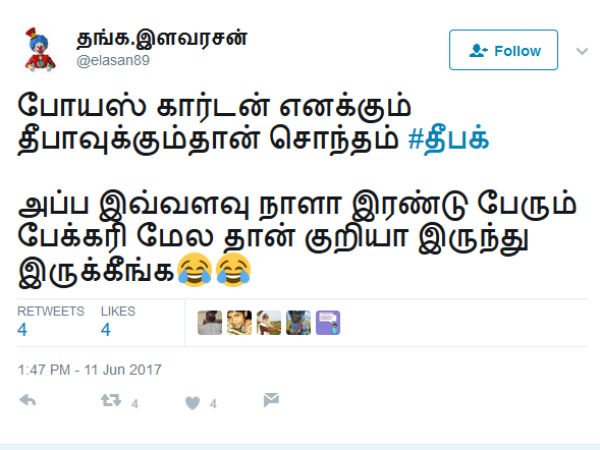Follow the @elasan89 account
Image resolution: width=600 pixels, height=450 pixels.
pos(503,50)
